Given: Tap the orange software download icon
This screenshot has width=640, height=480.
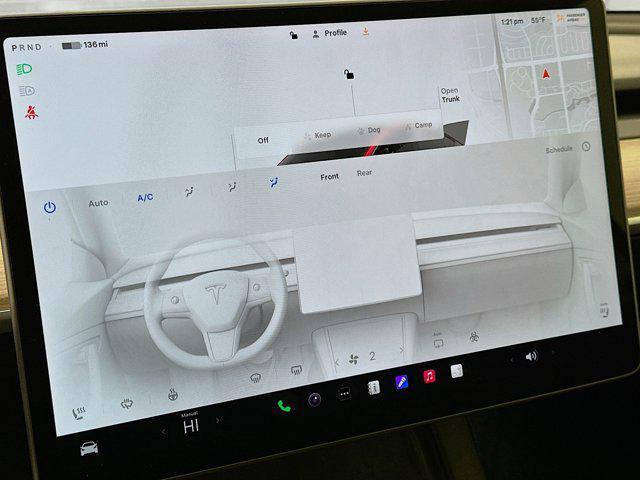Looking at the screenshot, I should click(x=366, y=32).
